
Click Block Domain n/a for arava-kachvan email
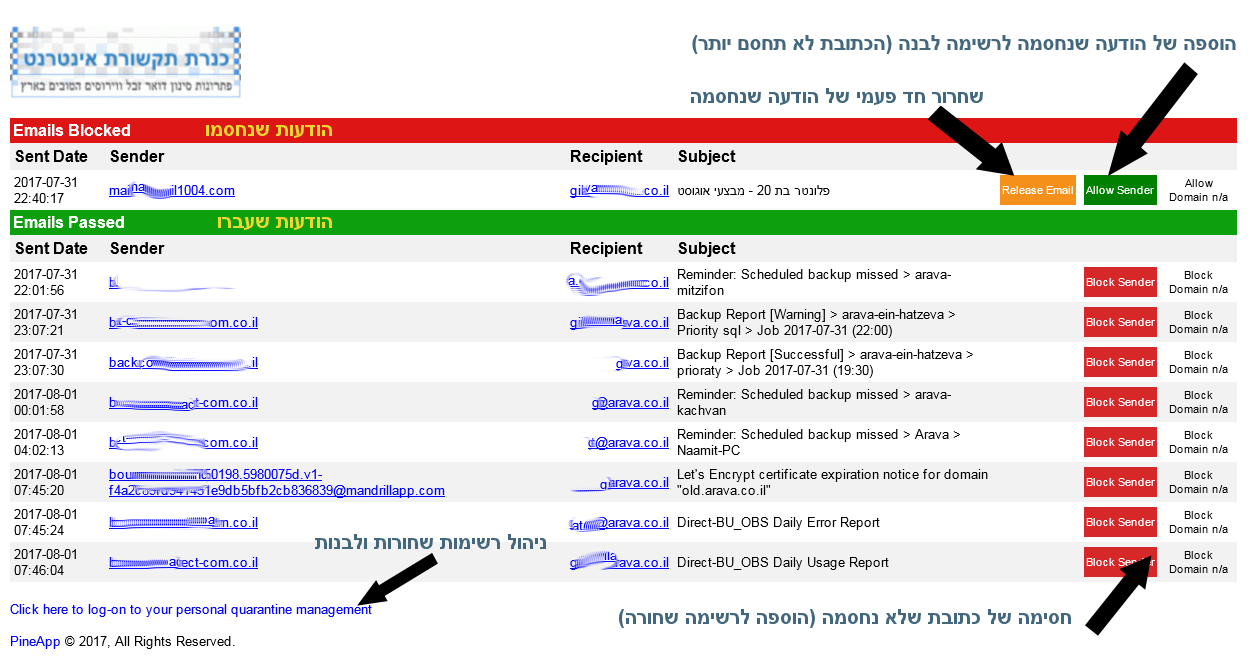(x=1198, y=402)
